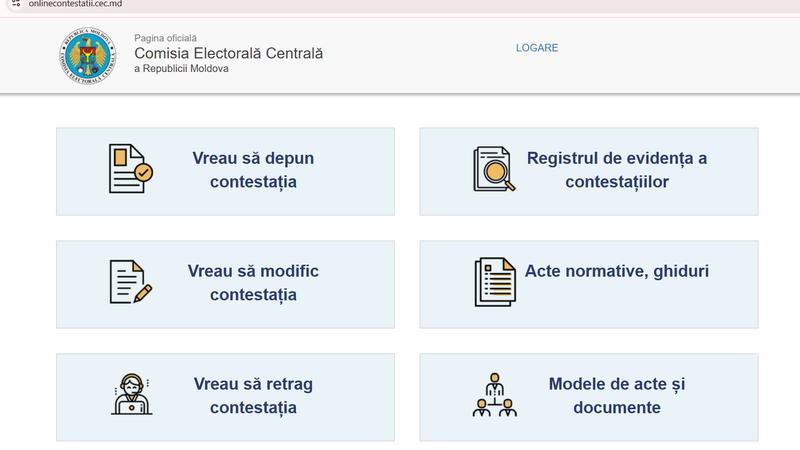Open "Modele de acte și documente" text
This screenshot has width=800, height=450.
[x=616, y=395]
